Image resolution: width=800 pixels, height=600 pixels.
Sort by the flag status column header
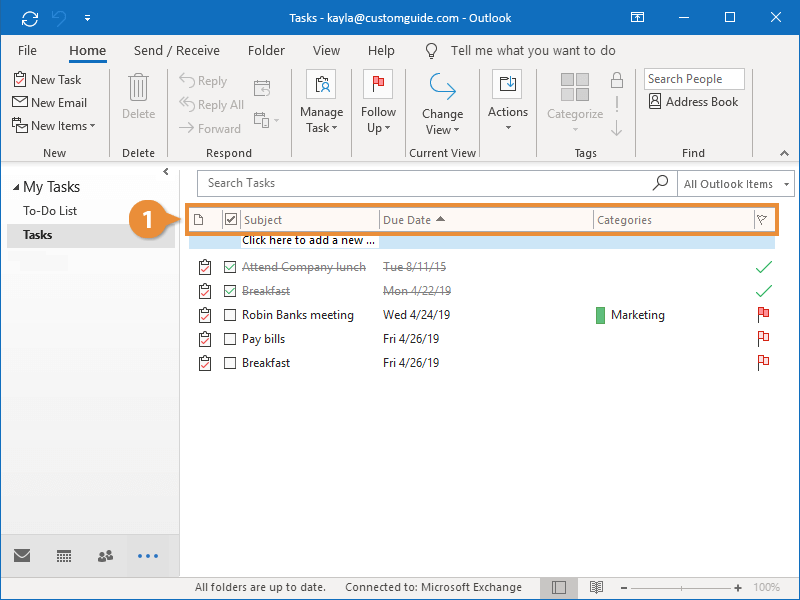762,220
